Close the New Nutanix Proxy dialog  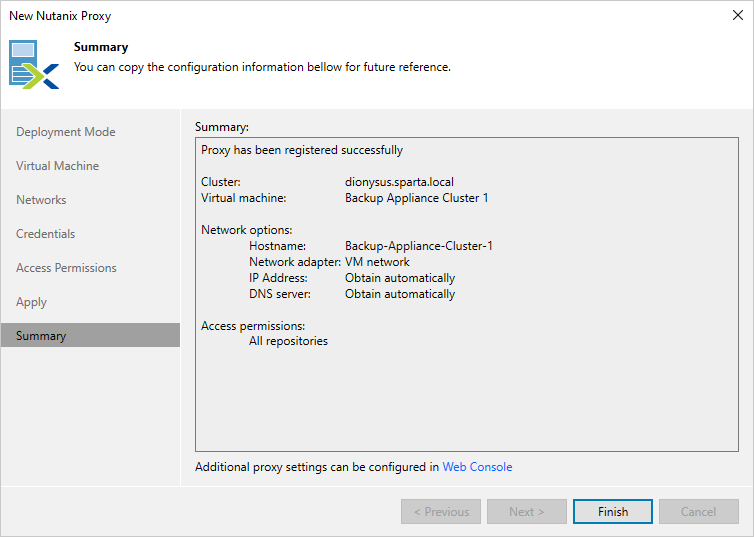point(737,16)
